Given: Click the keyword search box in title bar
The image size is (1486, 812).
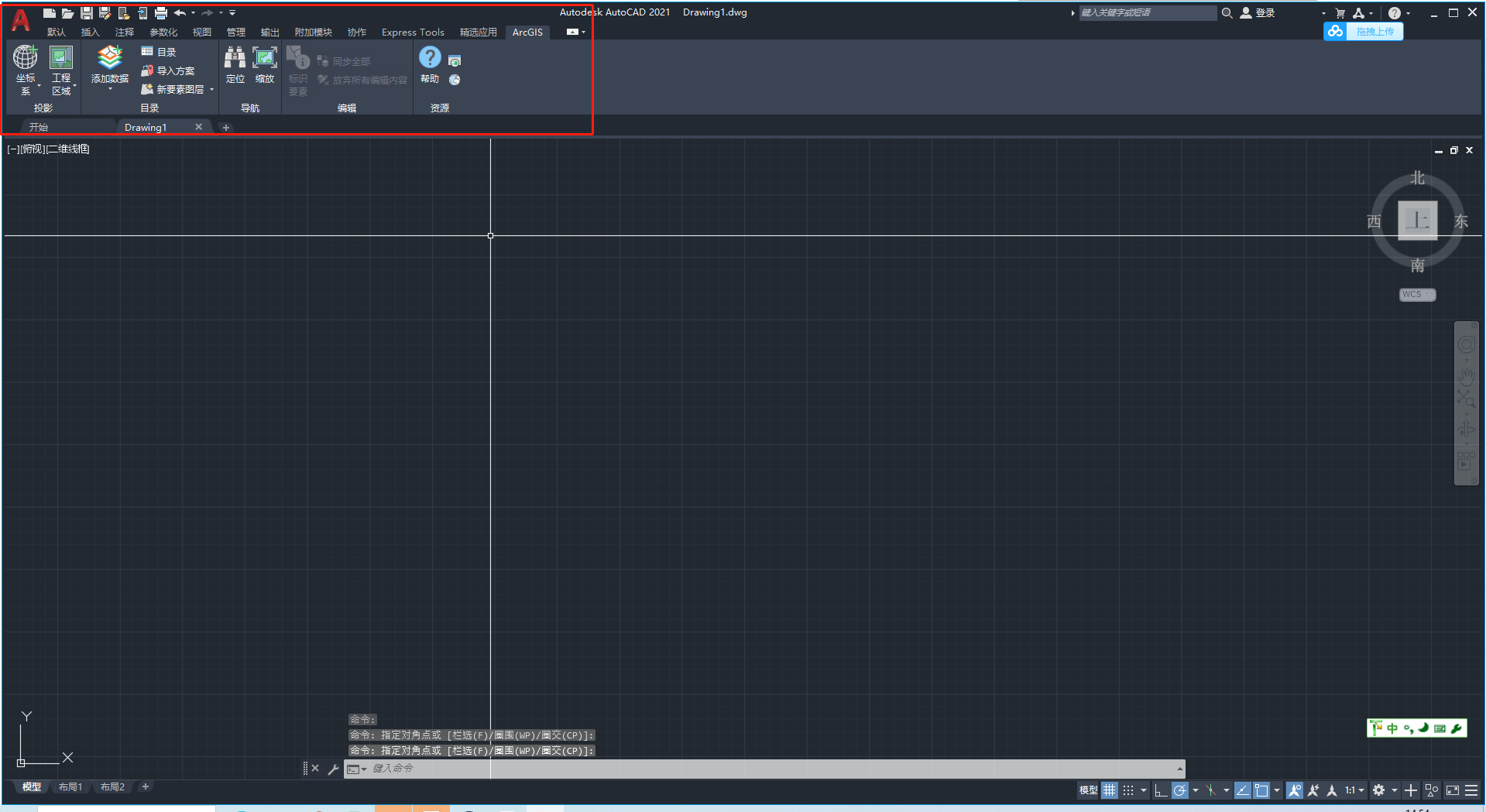Looking at the screenshot, I should pos(1148,13).
